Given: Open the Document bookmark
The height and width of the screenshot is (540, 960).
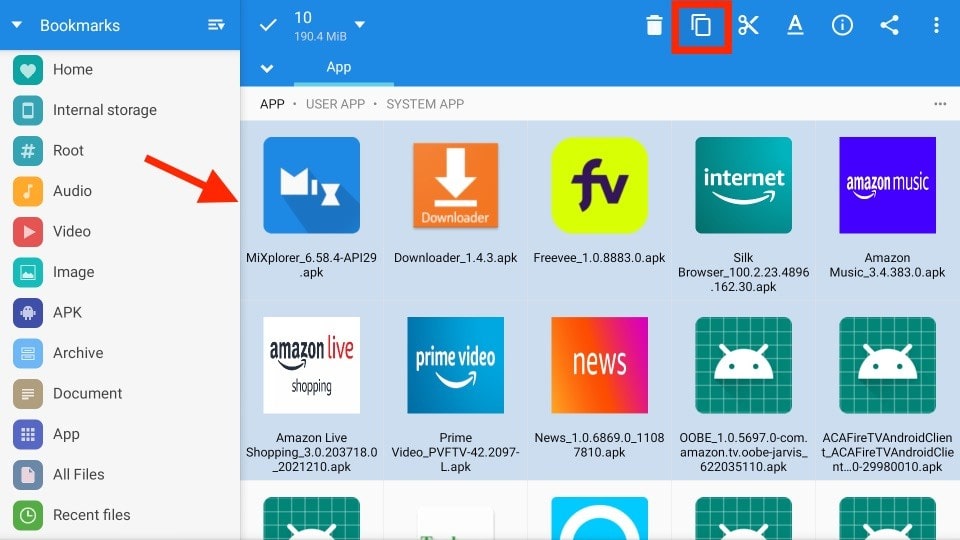Looking at the screenshot, I should (120, 393).
